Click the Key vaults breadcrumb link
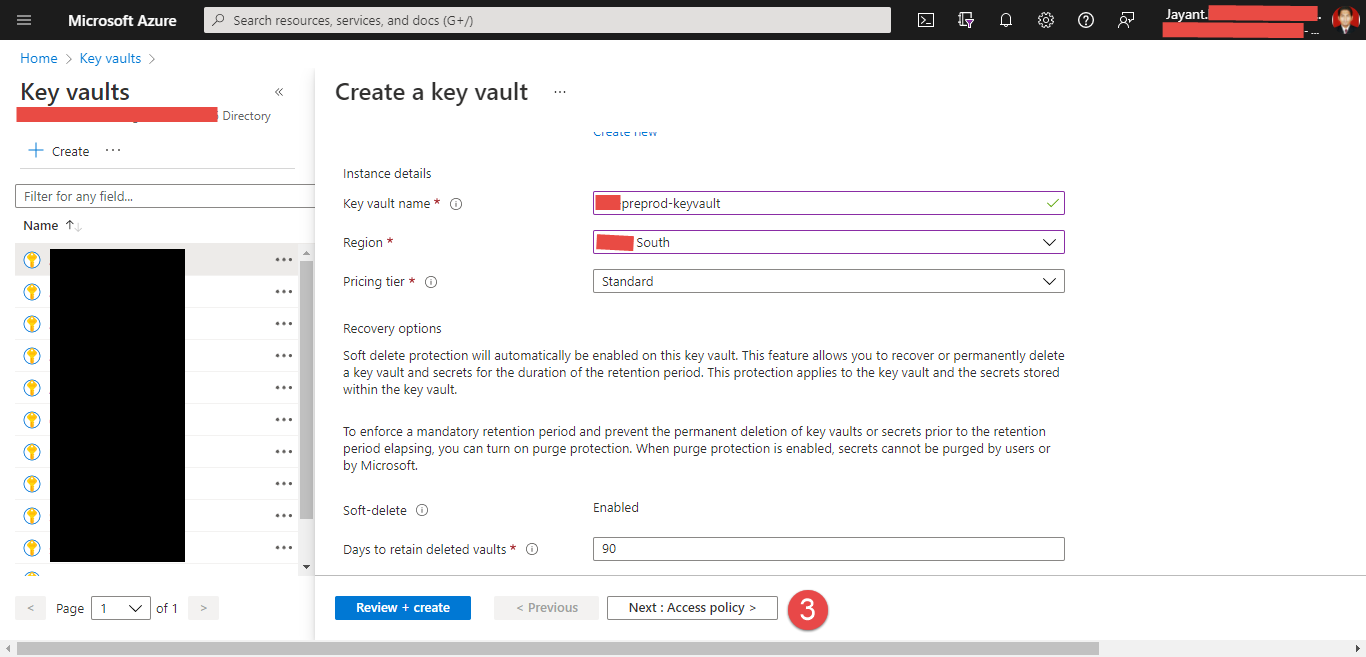The height and width of the screenshot is (657, 1366). (110, 59)
